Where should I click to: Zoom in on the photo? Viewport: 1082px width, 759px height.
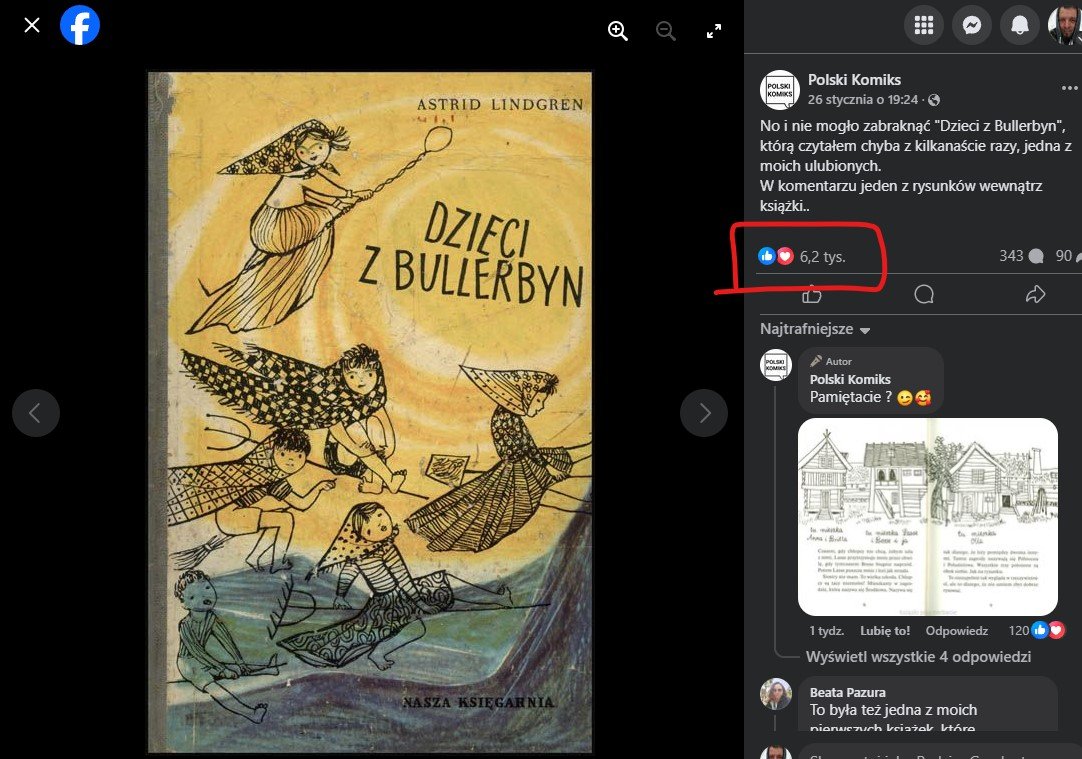[x=618, y=31]
